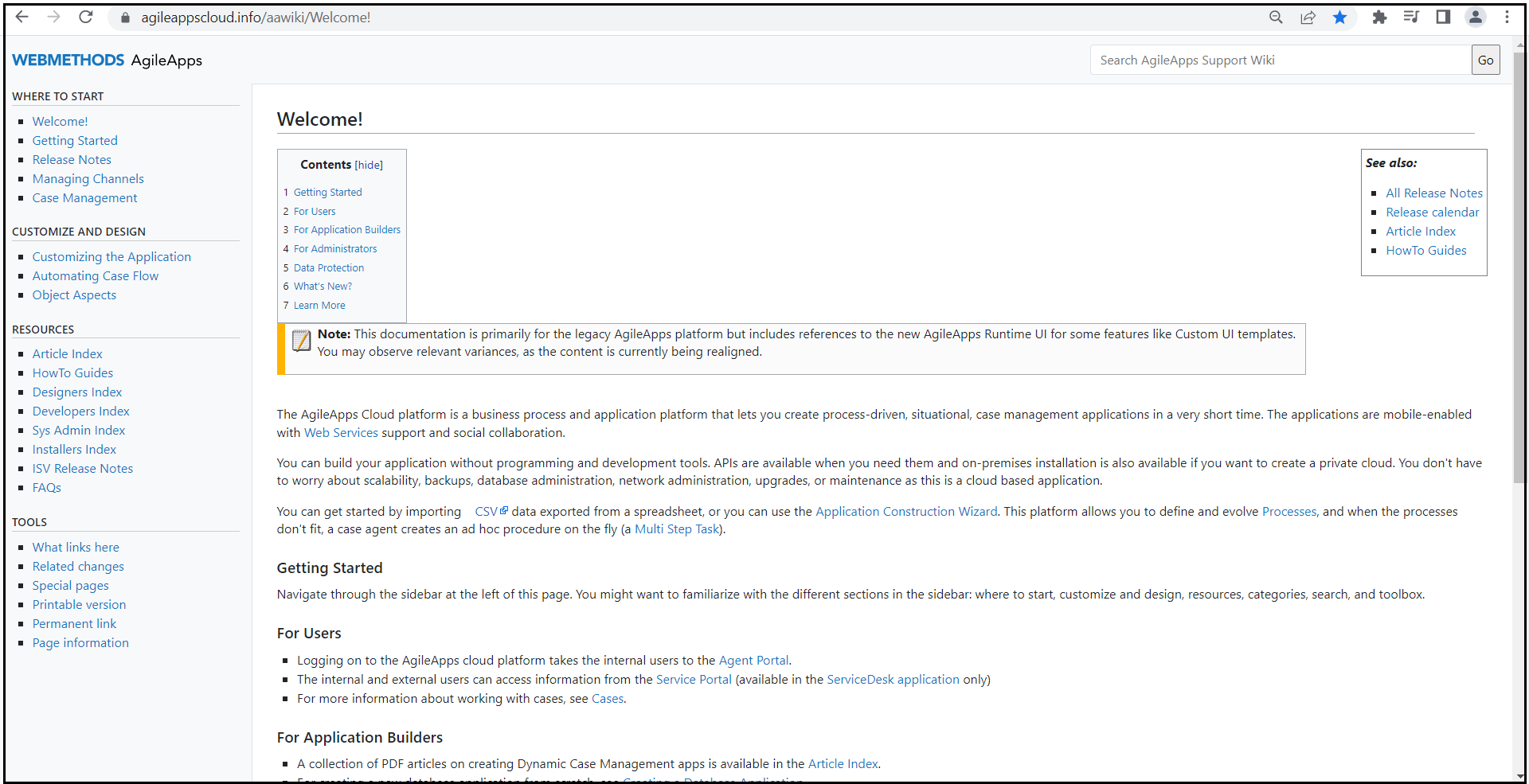Open Printable version tool
The width and height of the screenshot is (1529, 784).
coord(79,605)
